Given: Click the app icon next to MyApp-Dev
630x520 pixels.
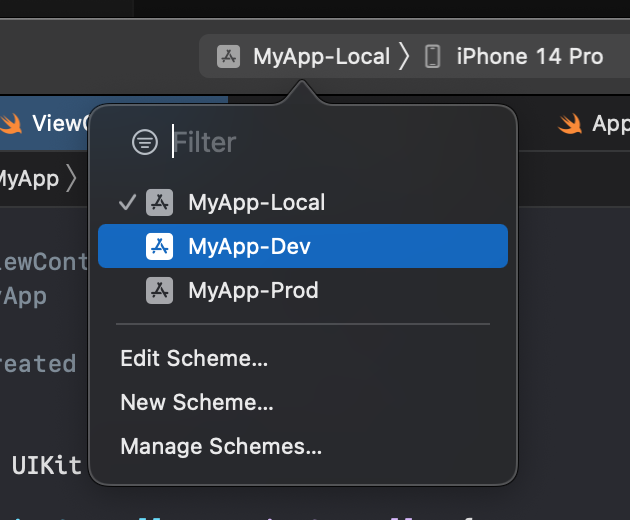Looking at the screenshot, I should pyautogui.click(x=160, y=246).
